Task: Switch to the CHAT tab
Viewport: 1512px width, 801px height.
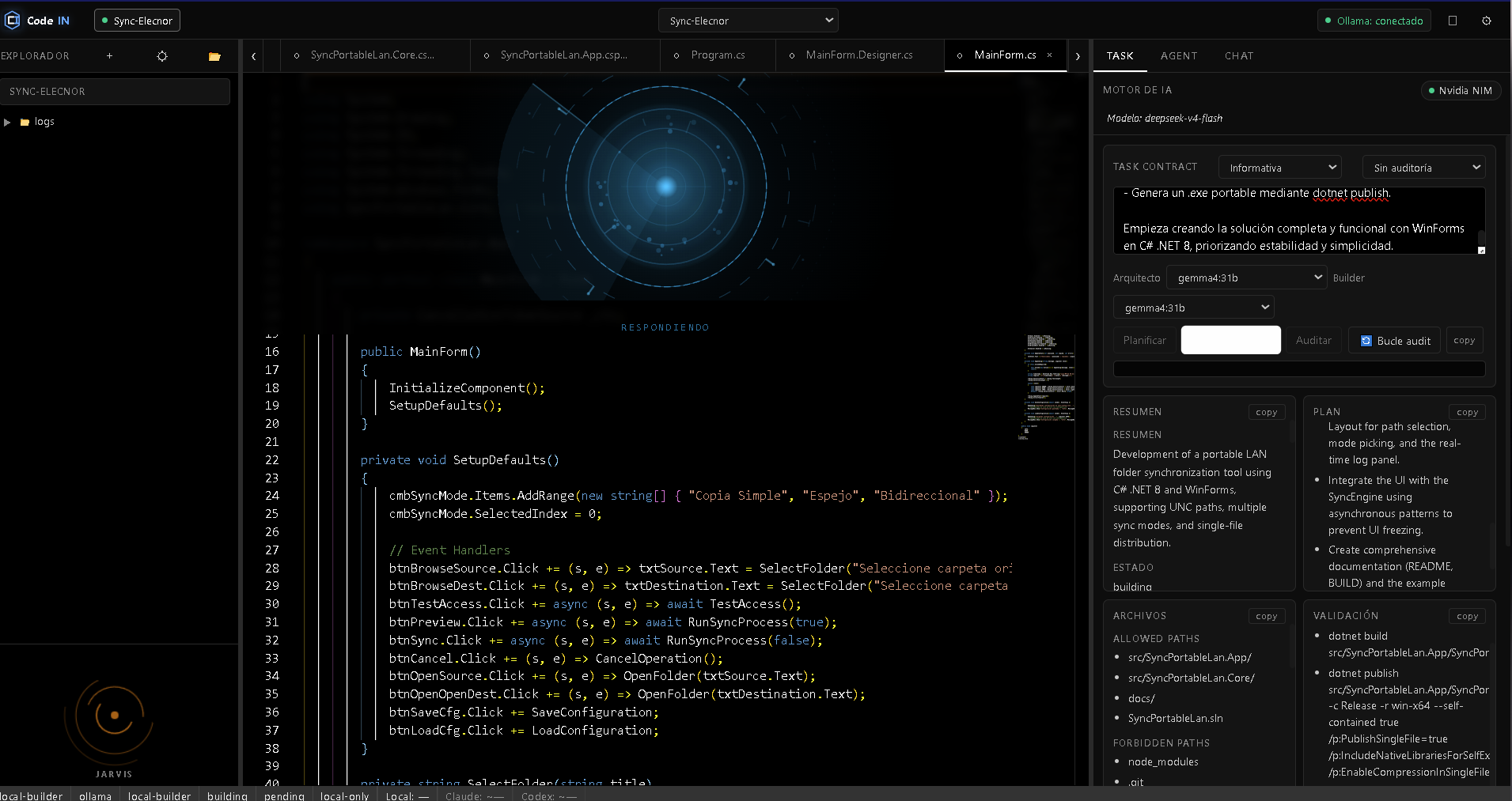Action: [x=1239, y=56]
